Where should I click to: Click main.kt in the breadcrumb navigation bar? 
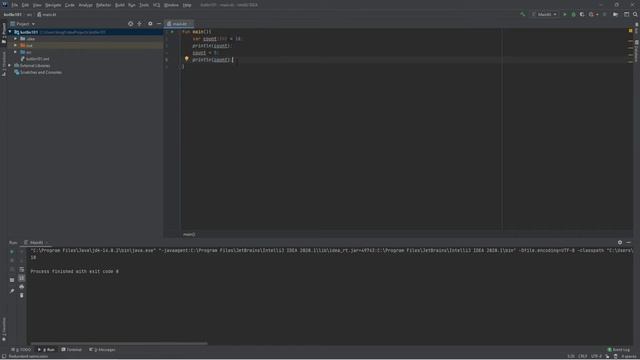point(47,14)
